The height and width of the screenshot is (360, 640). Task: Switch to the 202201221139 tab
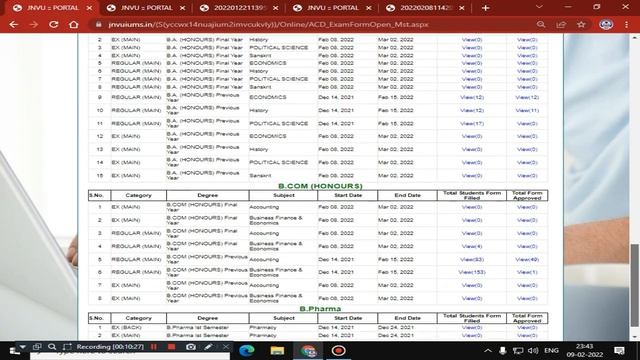click(x=240, y=8)
